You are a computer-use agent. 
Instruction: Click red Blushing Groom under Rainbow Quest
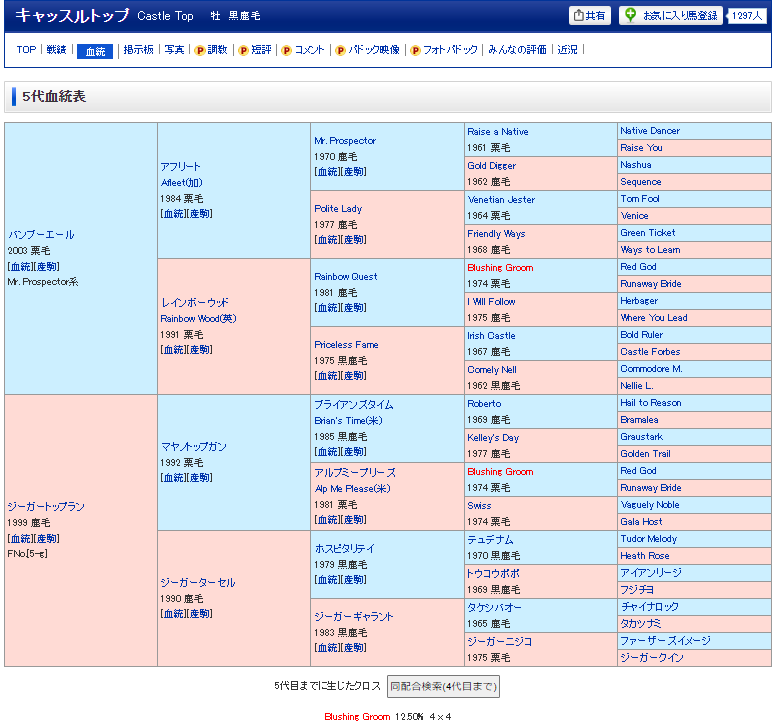coord(500,268)
